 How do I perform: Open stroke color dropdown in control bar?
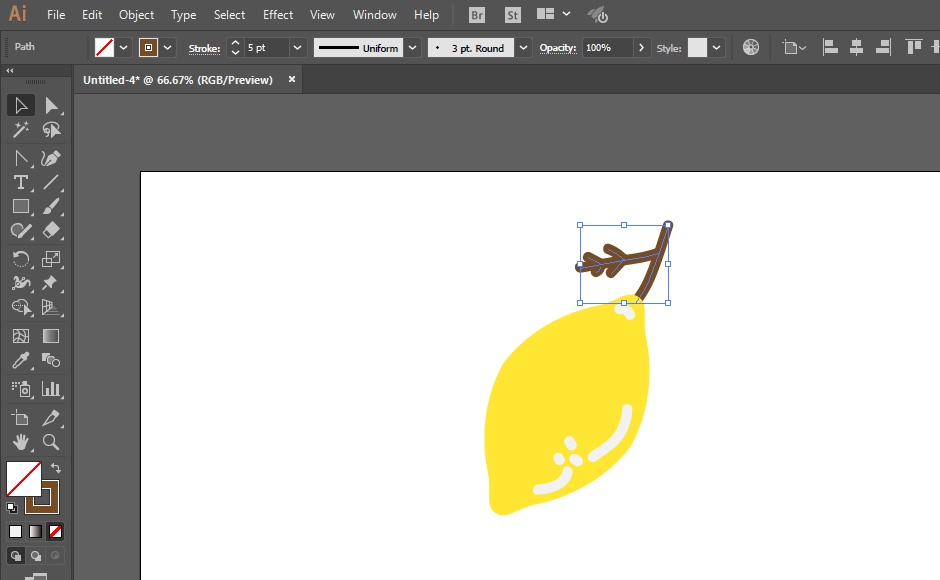(x=168, y=48)
